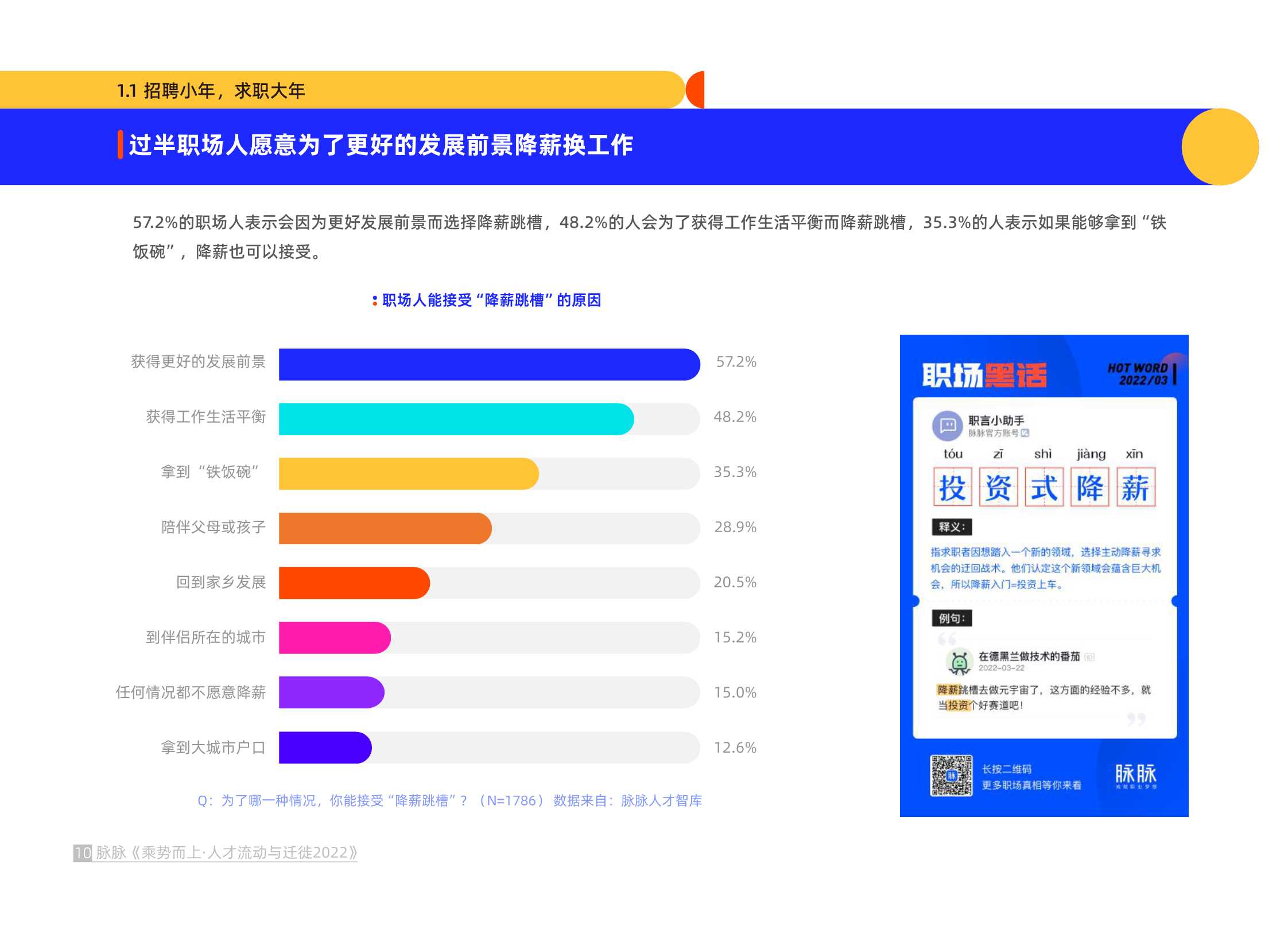Click the headline 过半职场人愿意...降薪换工作
1288x949 pixels.
click(381, 145)
